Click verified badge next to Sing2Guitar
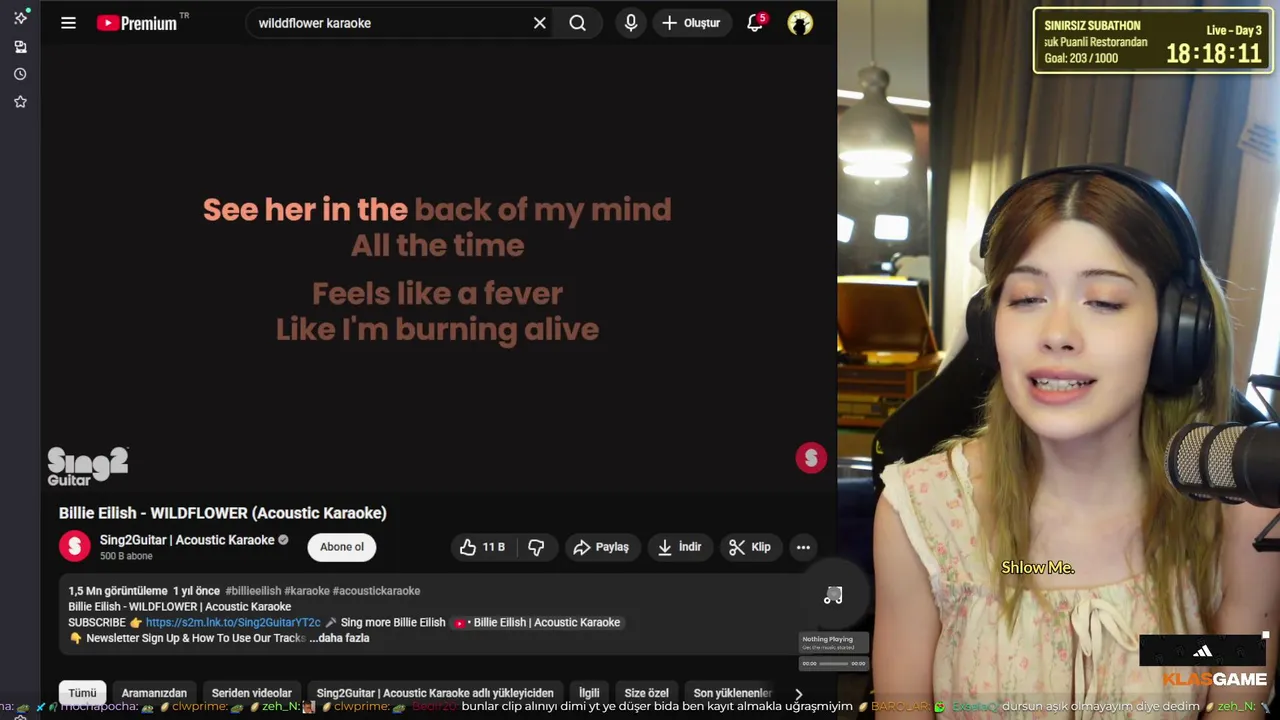Screen dimensions: 1280x720 point(283,540)
